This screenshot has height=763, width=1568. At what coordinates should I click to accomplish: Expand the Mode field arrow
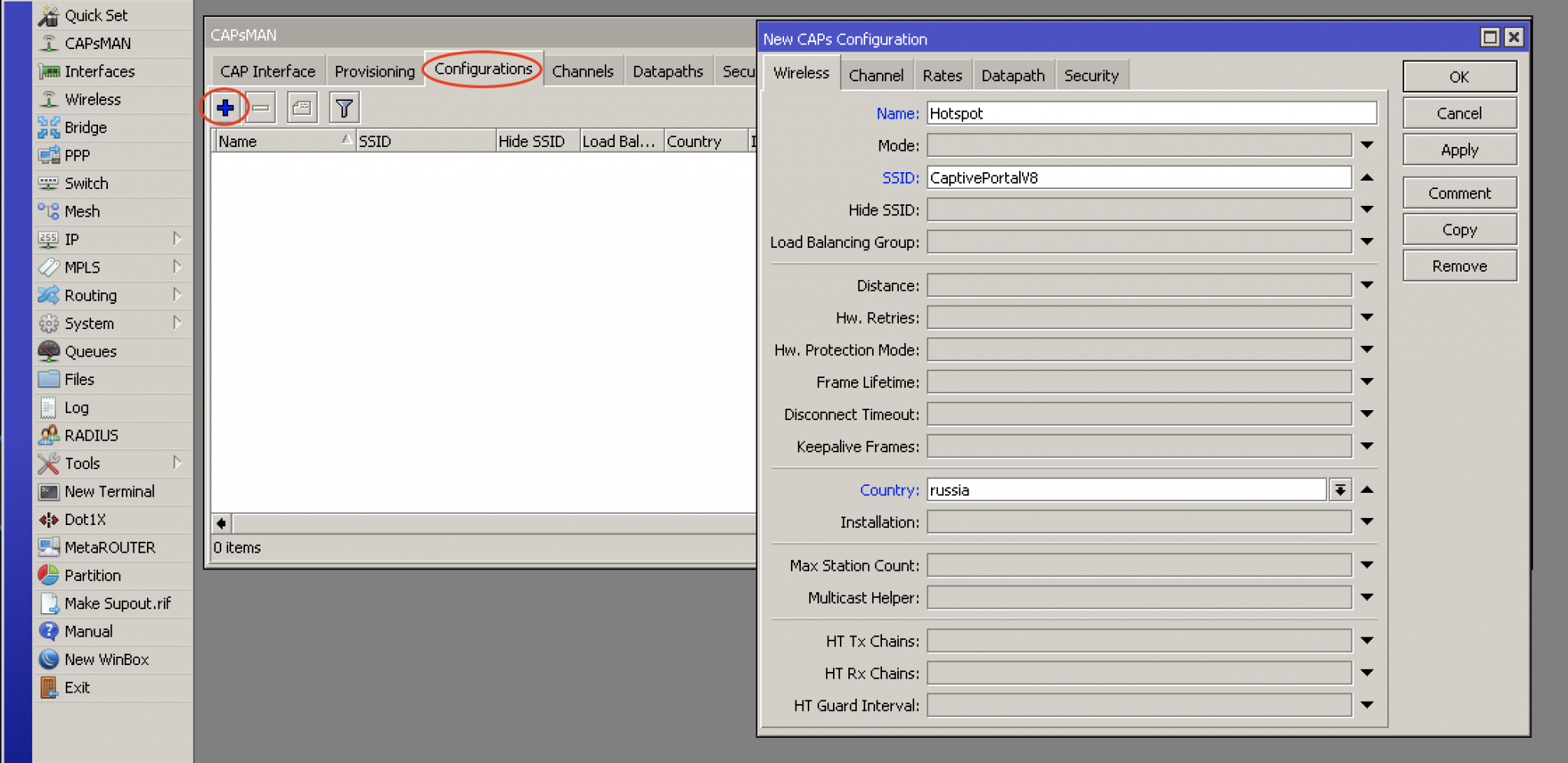click(1367, 145)
